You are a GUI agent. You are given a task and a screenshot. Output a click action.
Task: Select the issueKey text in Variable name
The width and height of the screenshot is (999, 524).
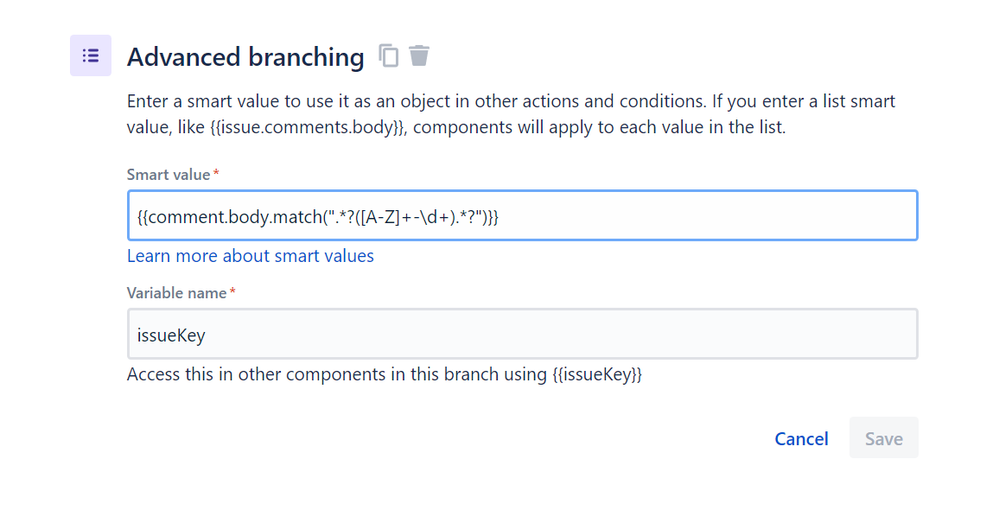(171, 335)
